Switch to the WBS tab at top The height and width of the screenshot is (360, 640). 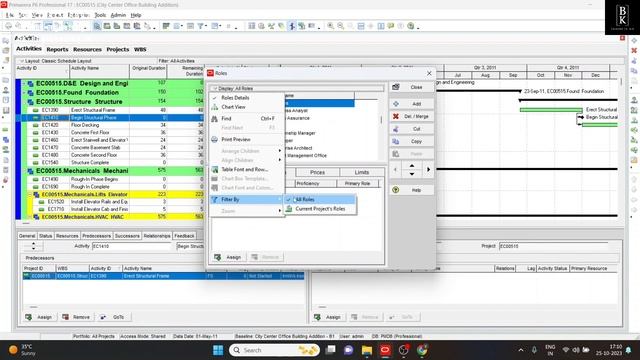coord(140,49)
